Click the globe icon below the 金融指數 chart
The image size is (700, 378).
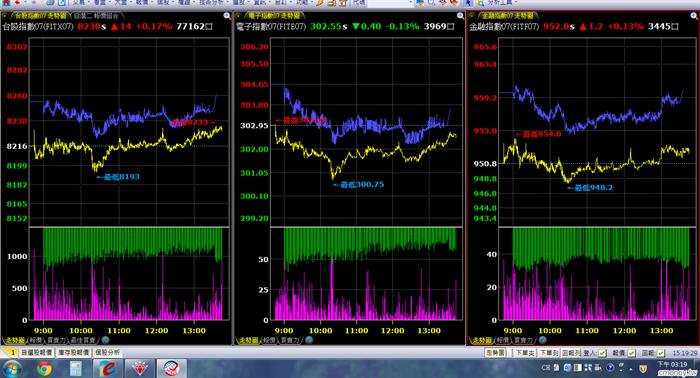542,340
